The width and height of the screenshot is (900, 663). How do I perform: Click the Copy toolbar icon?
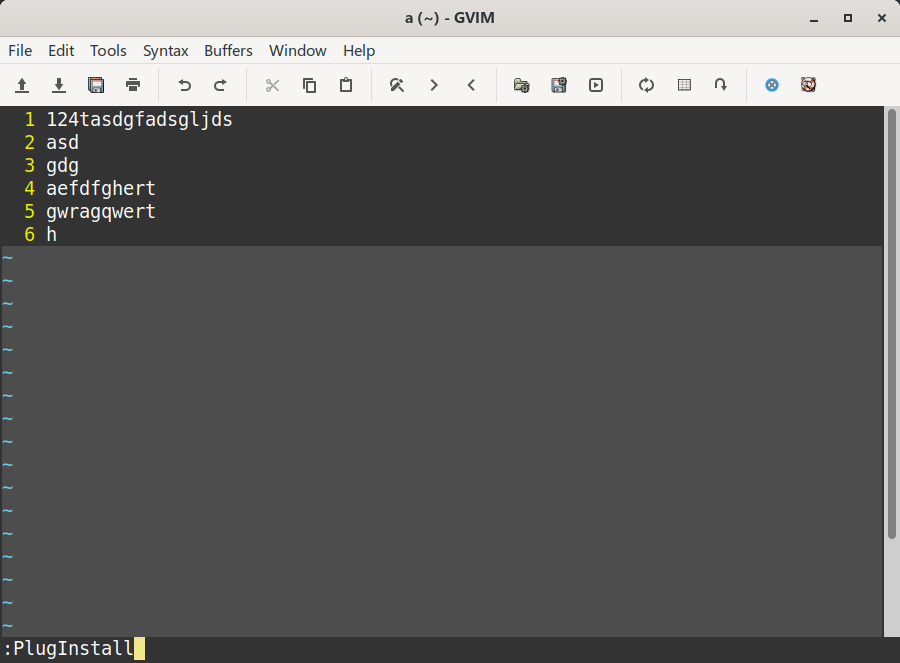click(309, 85)
